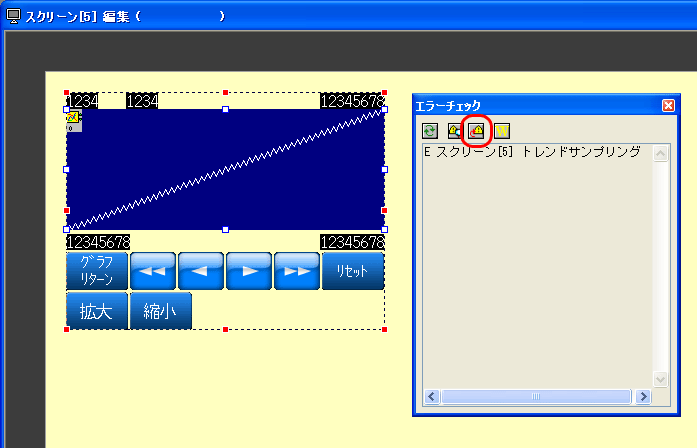This screenshot has height=448, width=697.
Task: Close the エラーチェック panel
Action: 668,105
